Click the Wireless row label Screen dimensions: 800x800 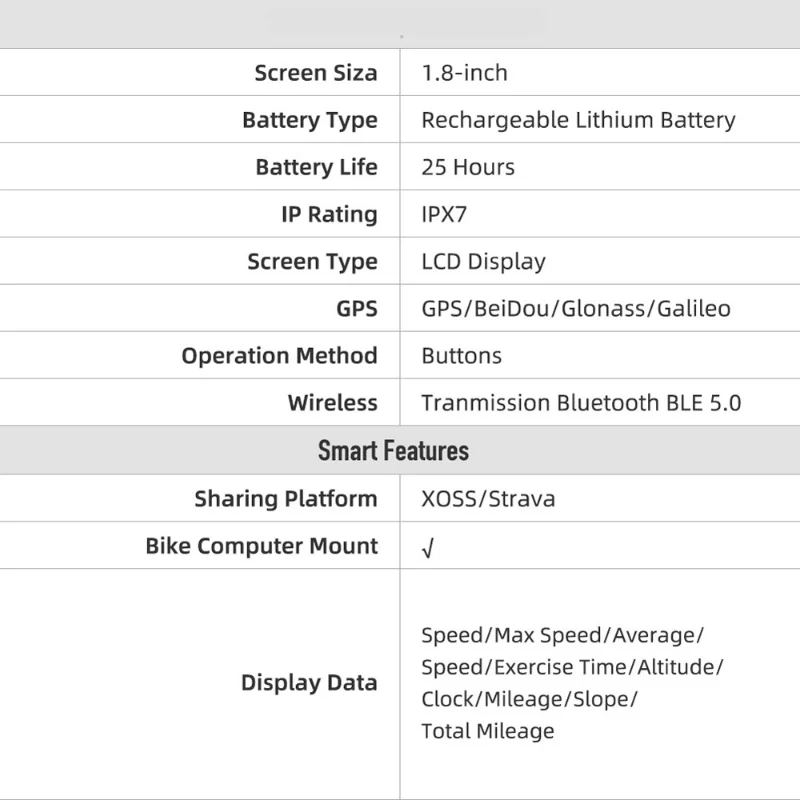tap(332, 403)
